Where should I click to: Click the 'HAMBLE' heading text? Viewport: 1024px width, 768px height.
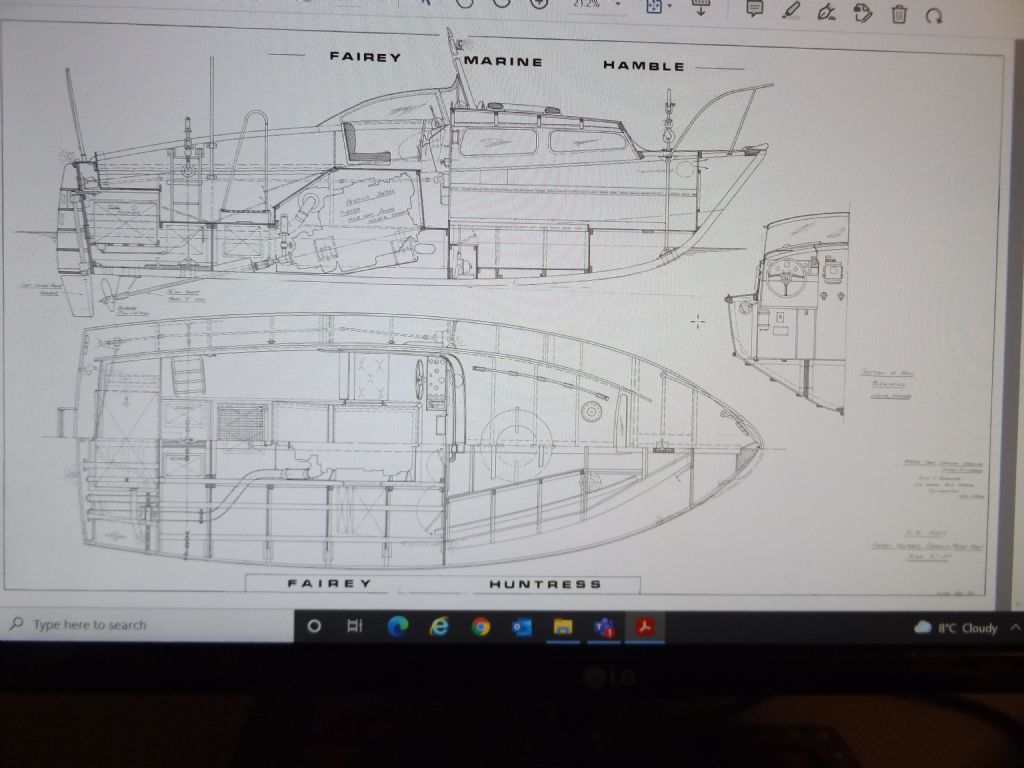(644, 65)
